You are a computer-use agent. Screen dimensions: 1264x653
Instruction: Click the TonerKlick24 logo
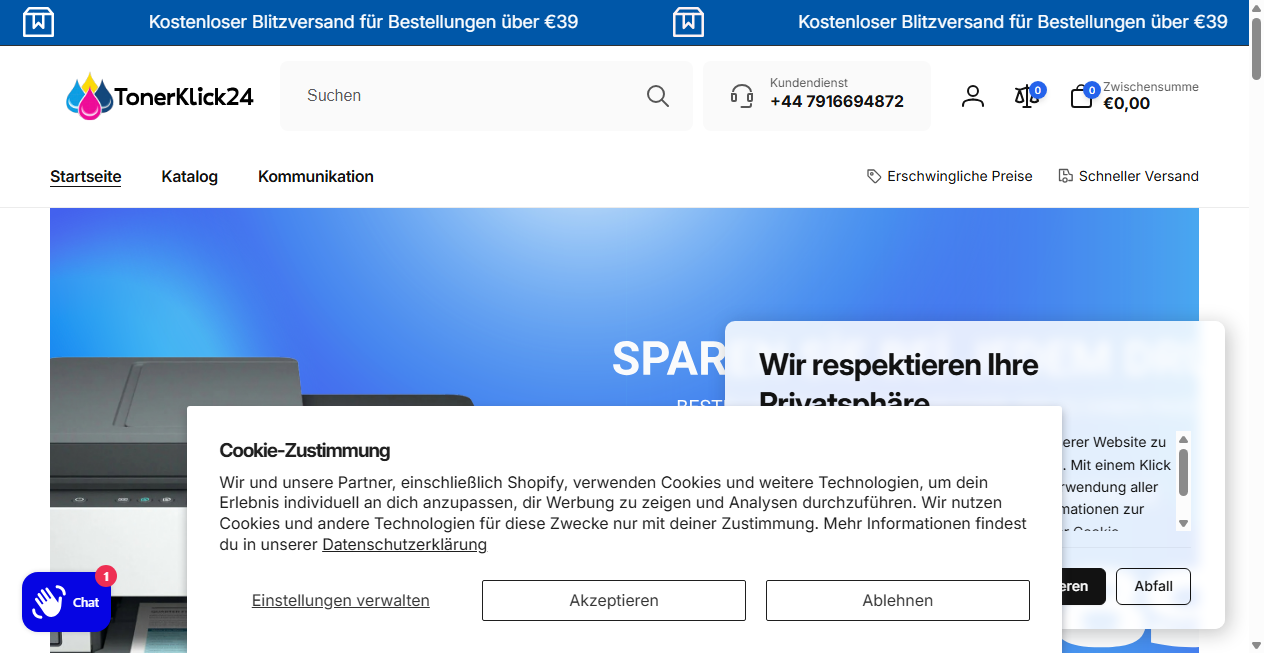click(159, 95)
